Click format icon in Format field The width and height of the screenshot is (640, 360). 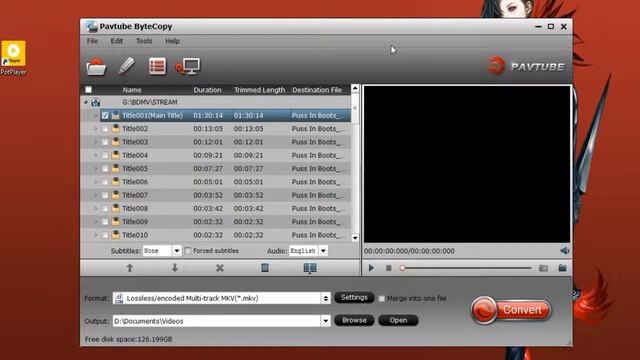tap(119, 298)
